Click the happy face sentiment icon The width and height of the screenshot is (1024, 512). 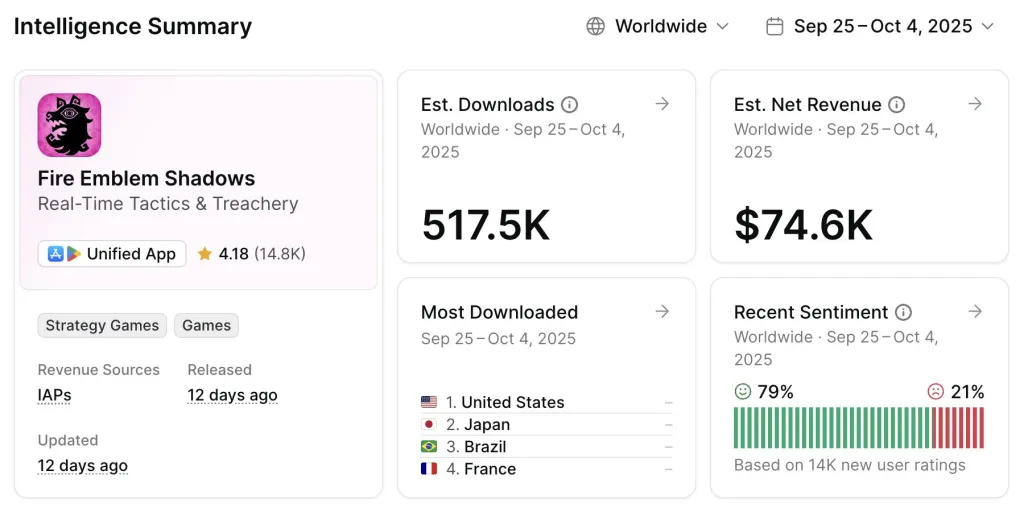click(743, 392)
